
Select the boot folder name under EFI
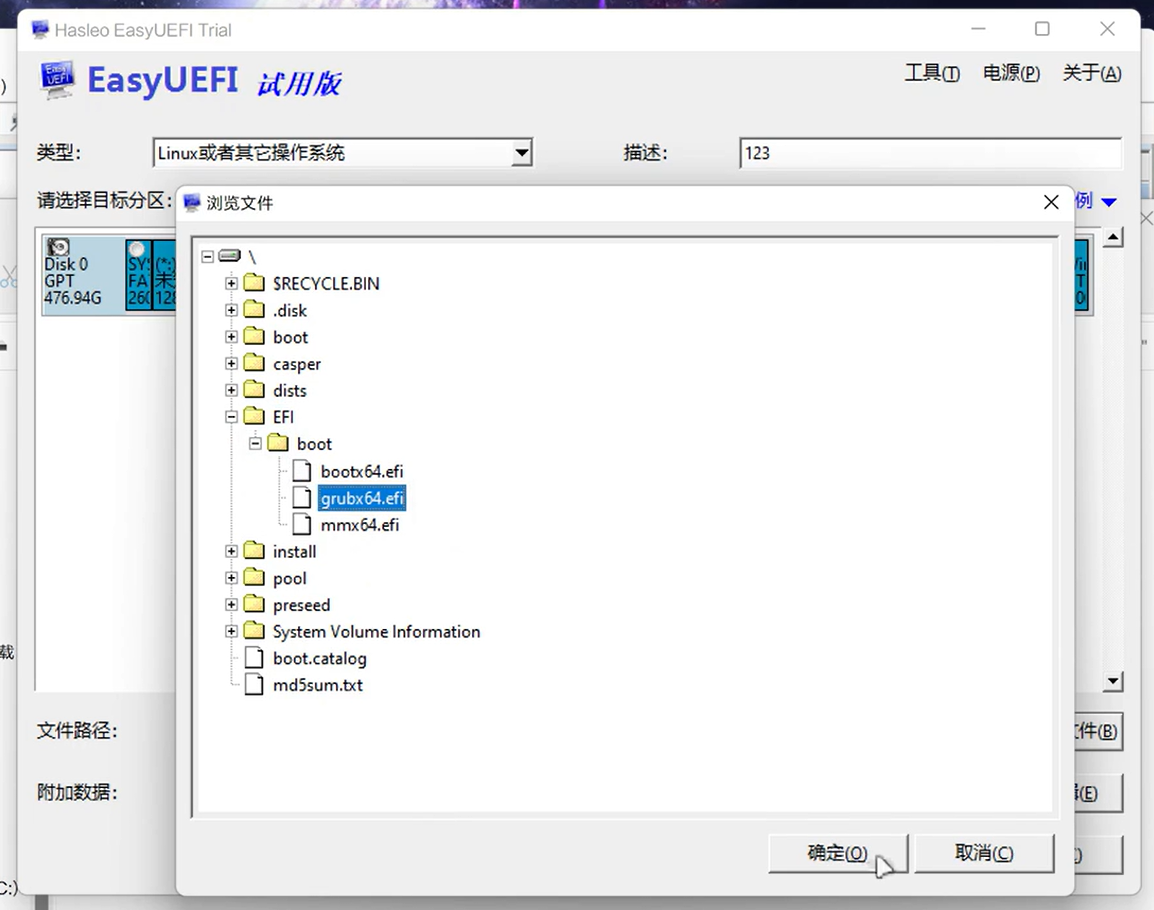314,444
